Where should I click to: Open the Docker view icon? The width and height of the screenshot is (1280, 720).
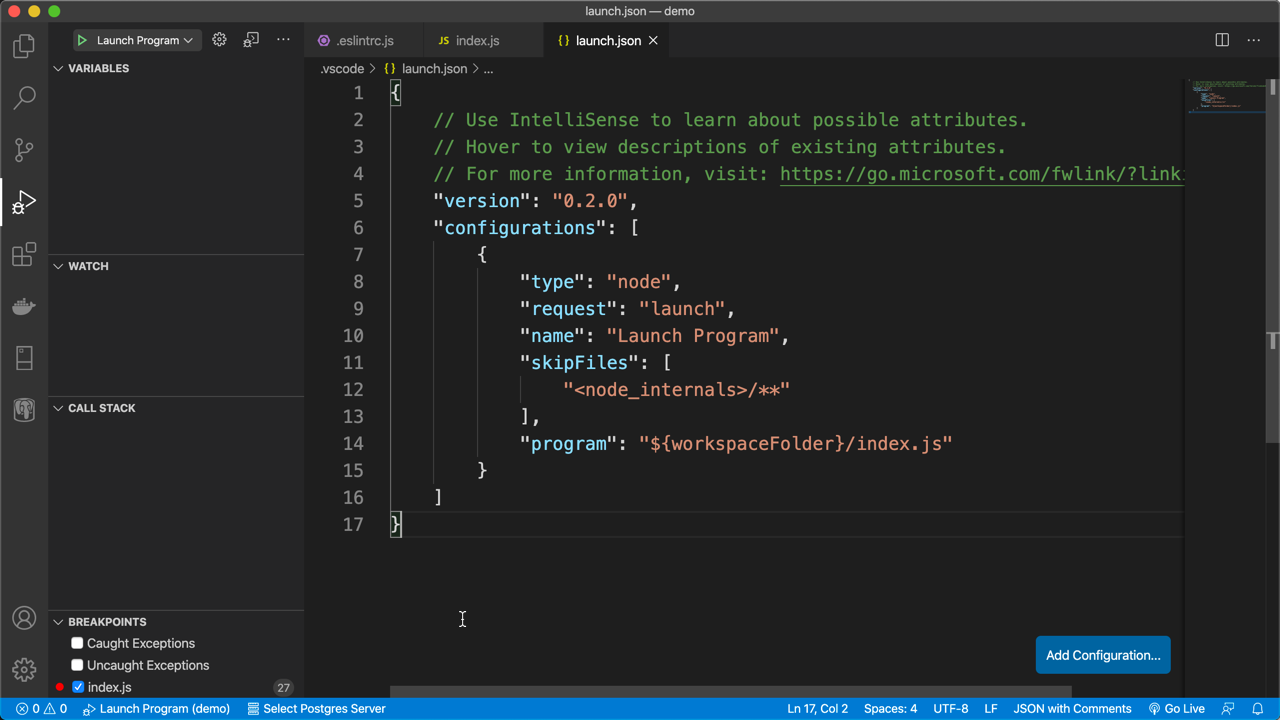24,306
